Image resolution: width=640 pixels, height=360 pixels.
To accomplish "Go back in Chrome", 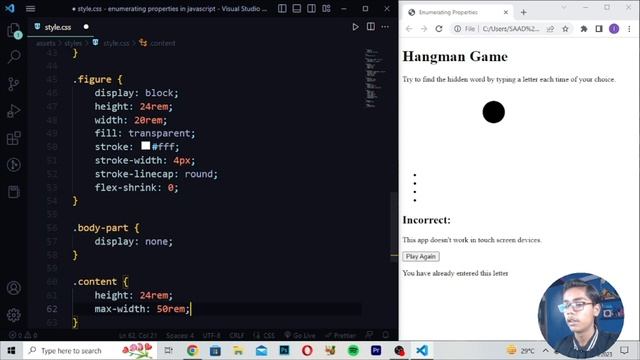I will [409, 29].
